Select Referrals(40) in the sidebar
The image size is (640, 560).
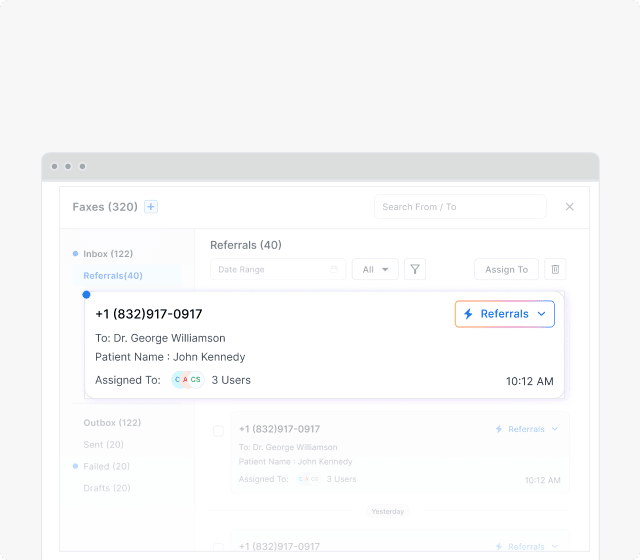tap(113, 276)
